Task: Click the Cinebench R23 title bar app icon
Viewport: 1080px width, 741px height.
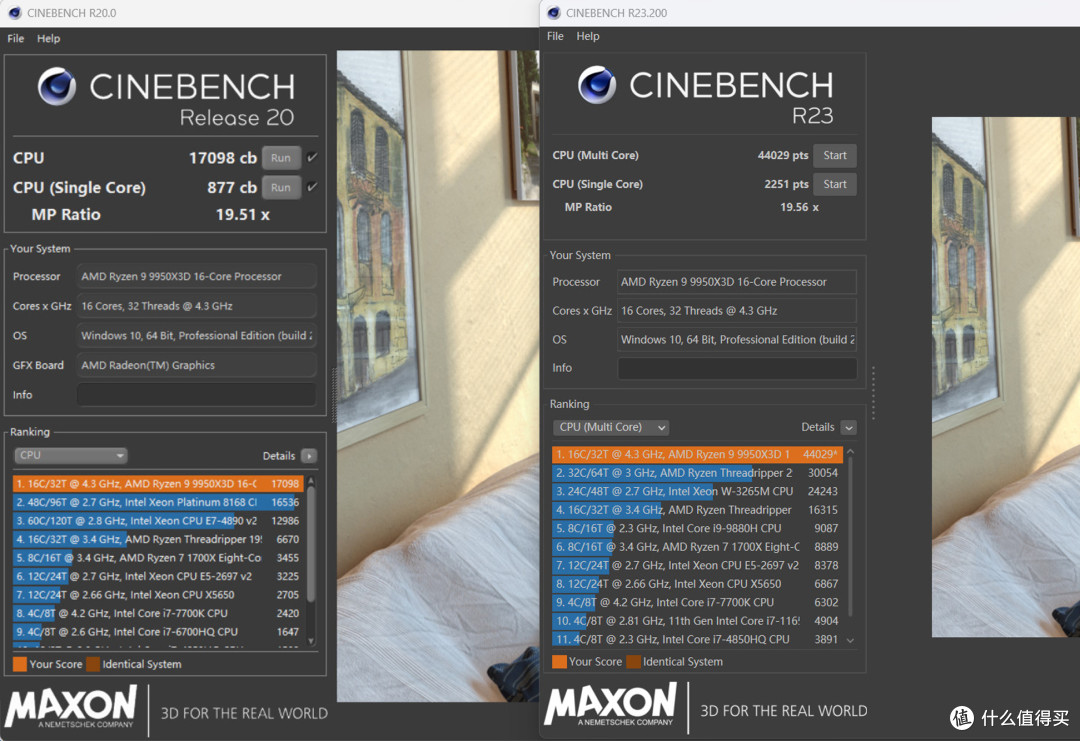Action: [x=554, y=12]
